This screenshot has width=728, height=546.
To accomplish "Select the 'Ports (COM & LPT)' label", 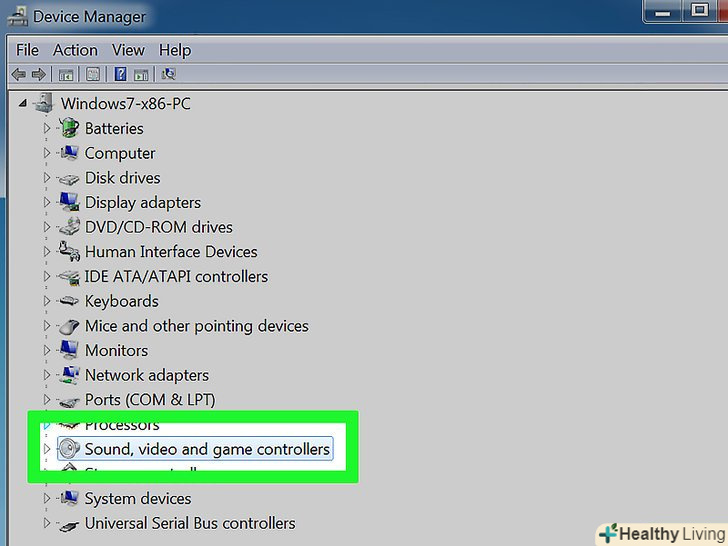I will tap(150, 400).
